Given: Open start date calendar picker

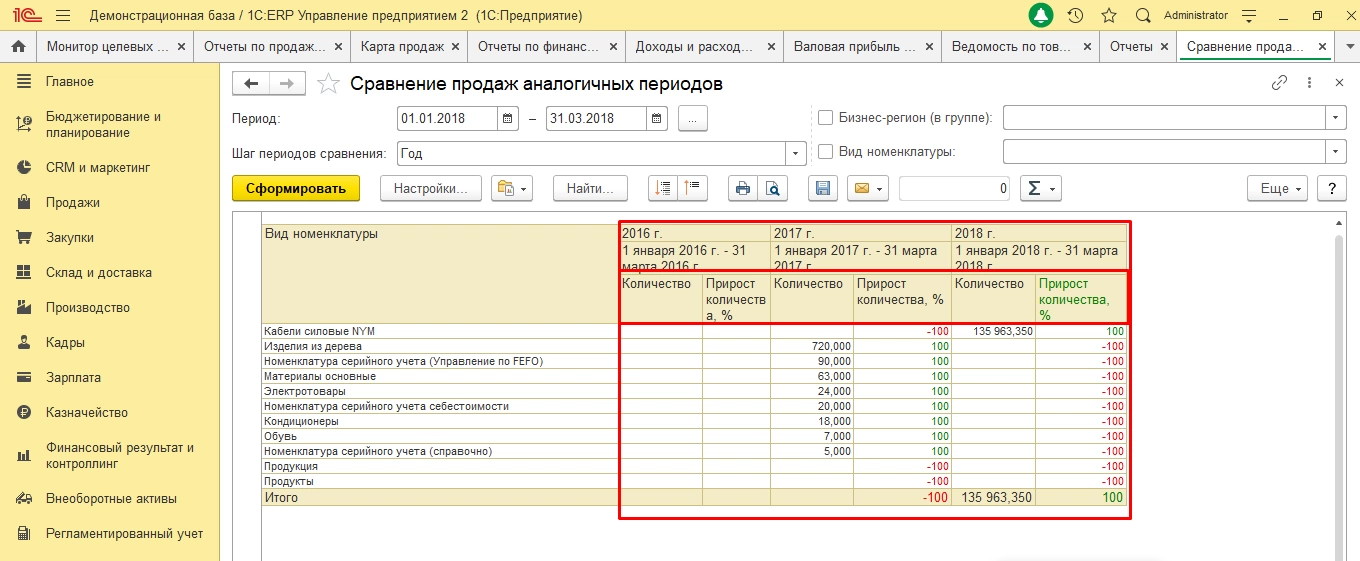Looking at the screenshot, I should click(x=508, y=119).
